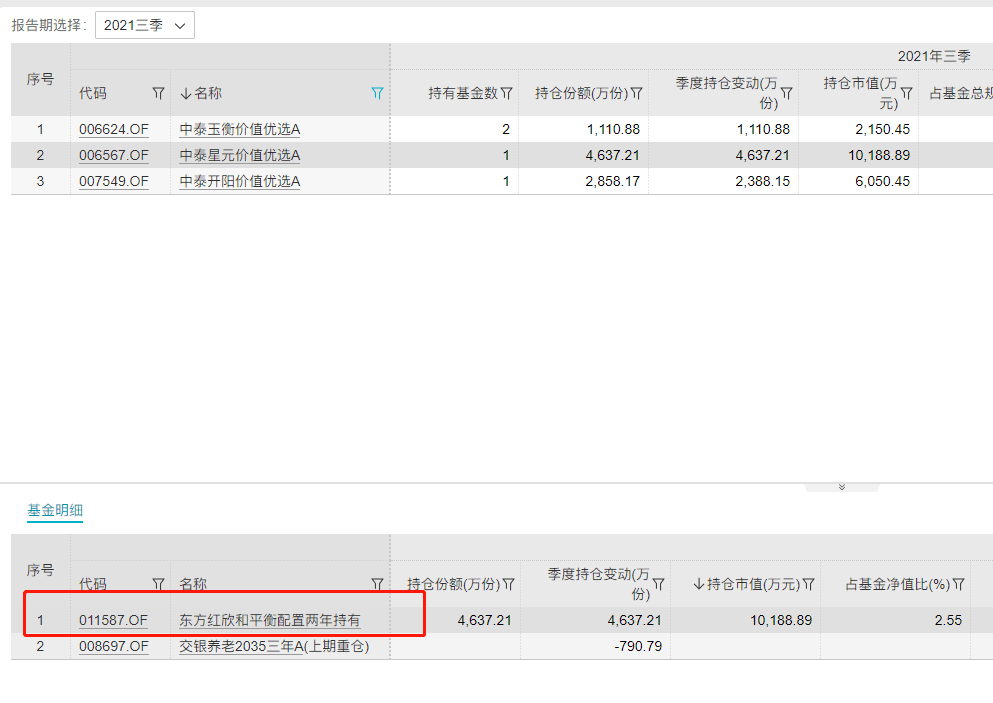Click filter icon beside bottom 名称 column
This screenshot has height=703, width=993.
coord(377,584)
